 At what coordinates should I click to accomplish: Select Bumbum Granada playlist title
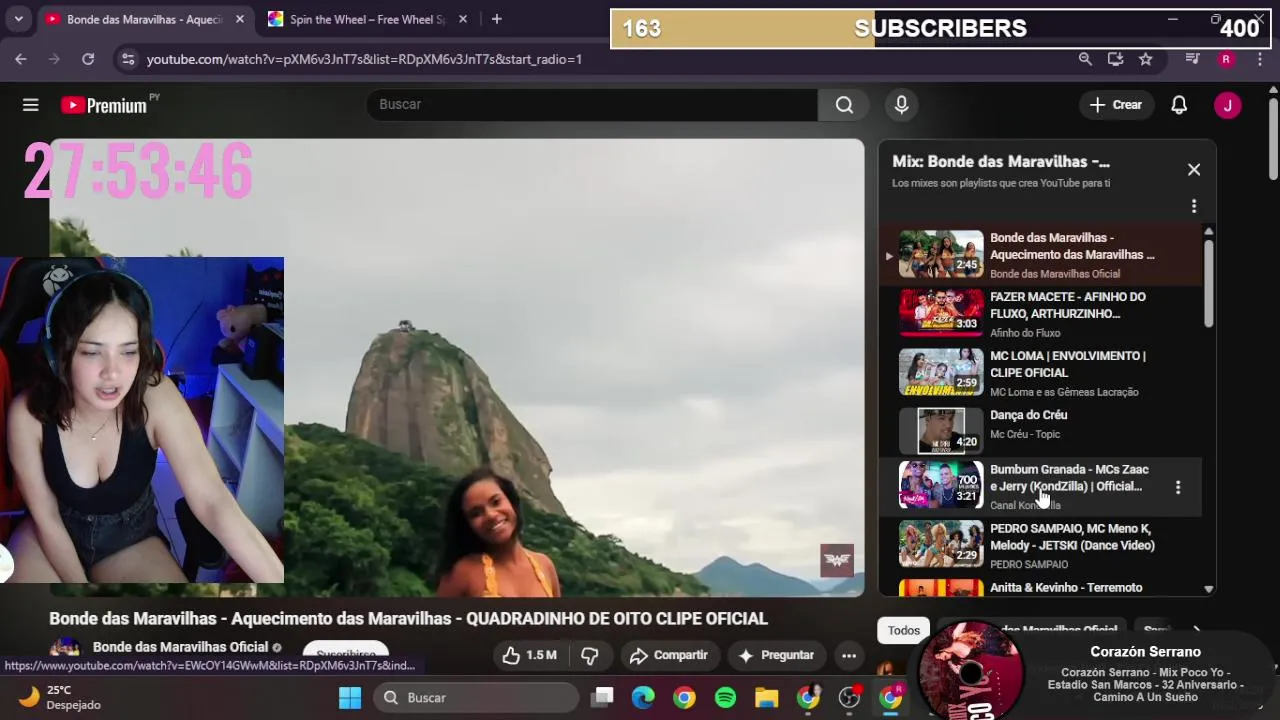1069,478
